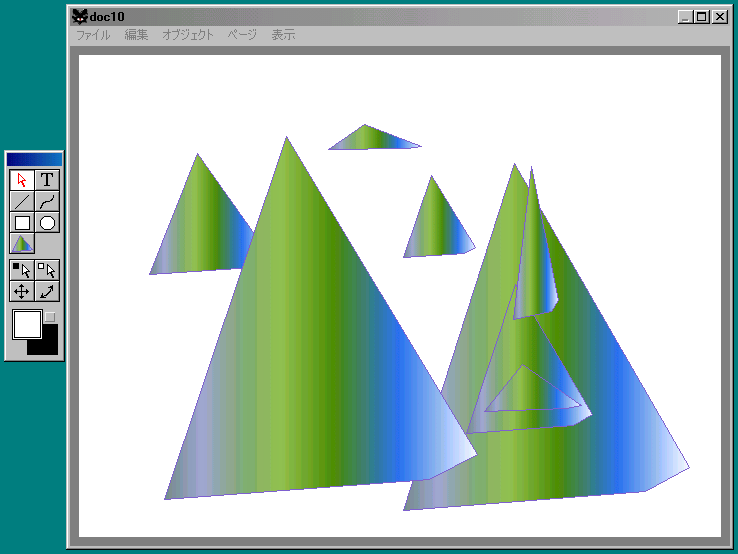738x554 pixels.
Task: Select the gradient cone shape tool
Action: (x=22, y=244)
